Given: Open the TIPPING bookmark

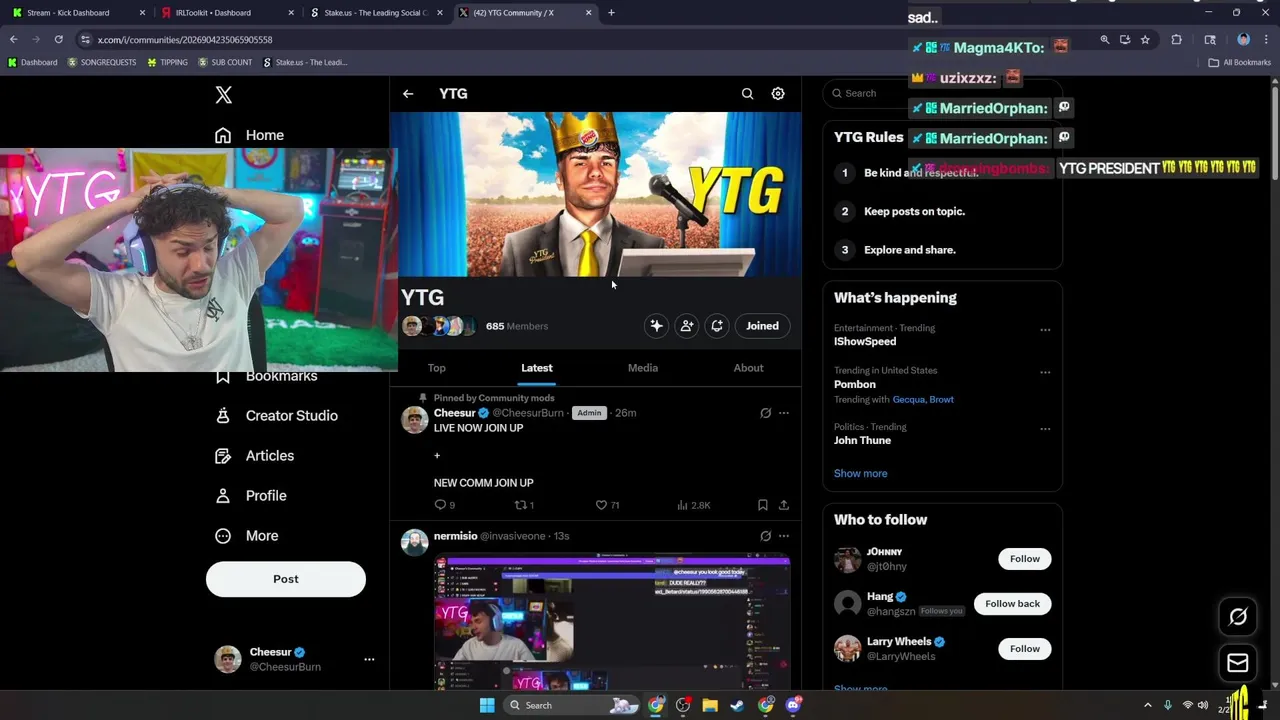Looking at the screenshot, I should click(x=167, y=62).
